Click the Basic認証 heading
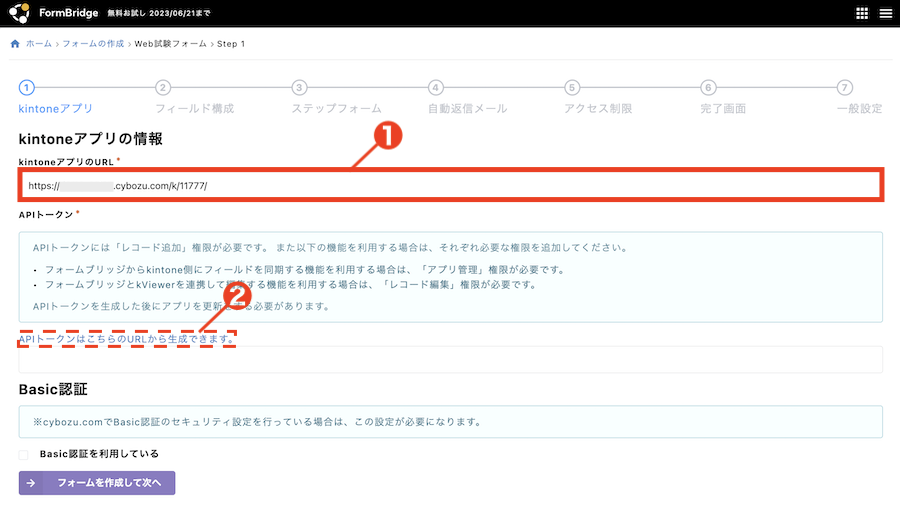 click(x=53, y=390)
